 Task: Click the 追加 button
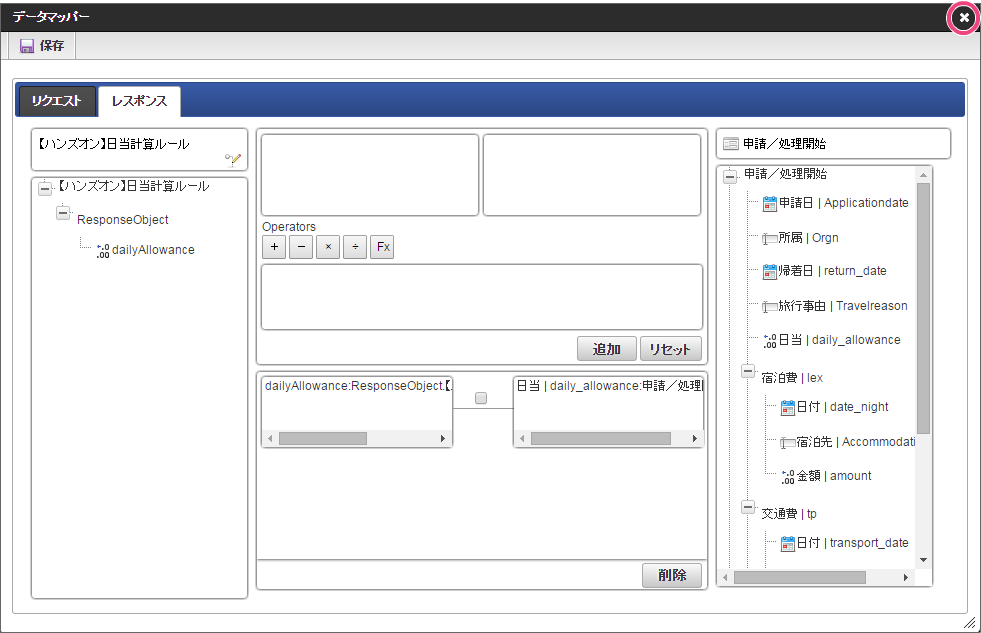(x=607, y=349)
